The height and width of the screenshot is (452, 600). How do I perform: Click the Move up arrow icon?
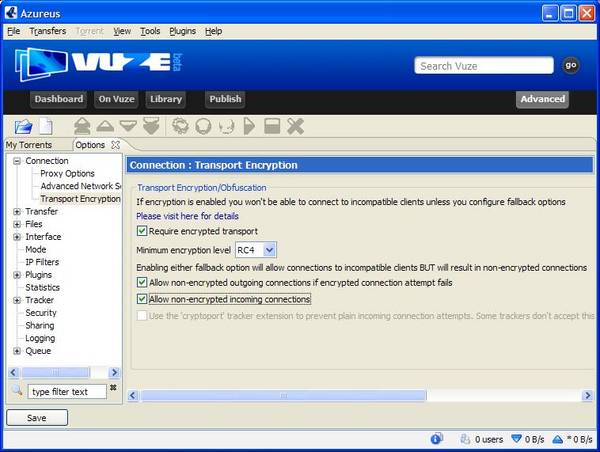[x=105, y=126]
